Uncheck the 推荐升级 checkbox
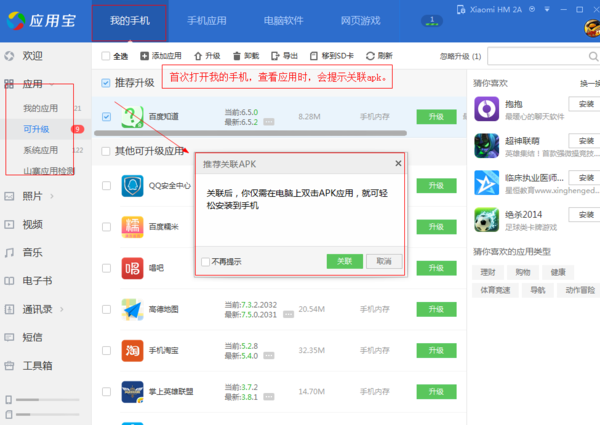 (x=106, y=83)
